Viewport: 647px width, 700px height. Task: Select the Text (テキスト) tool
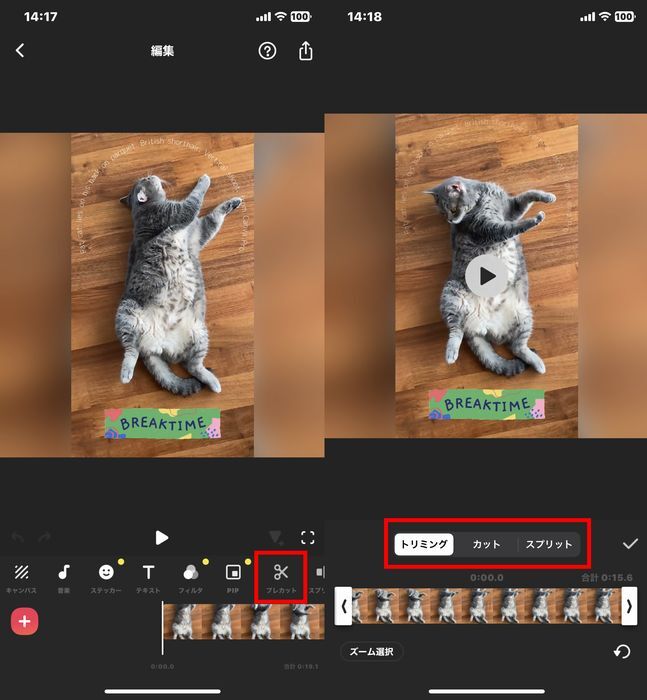(148, 577)
